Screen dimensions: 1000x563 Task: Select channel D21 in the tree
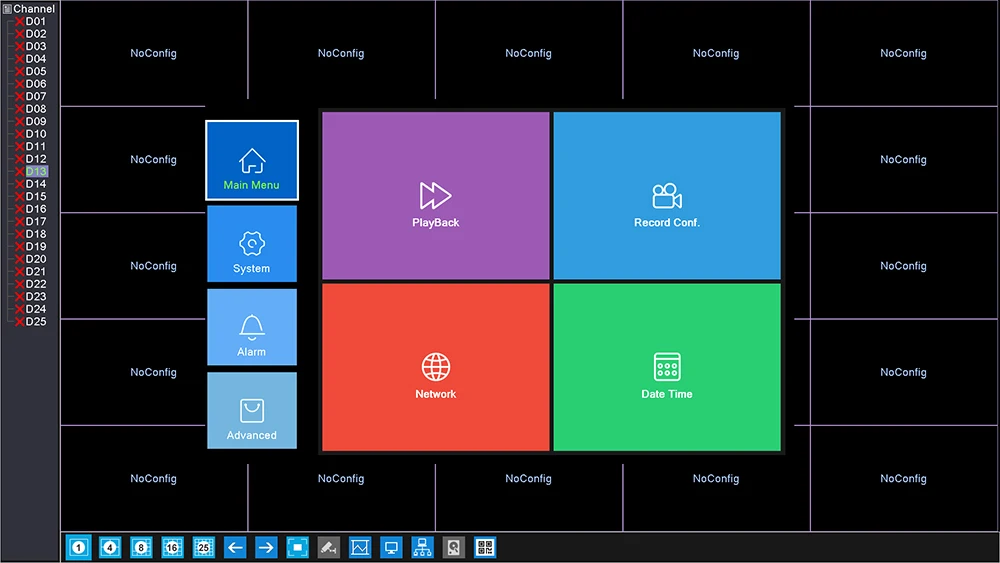[36, 272]
